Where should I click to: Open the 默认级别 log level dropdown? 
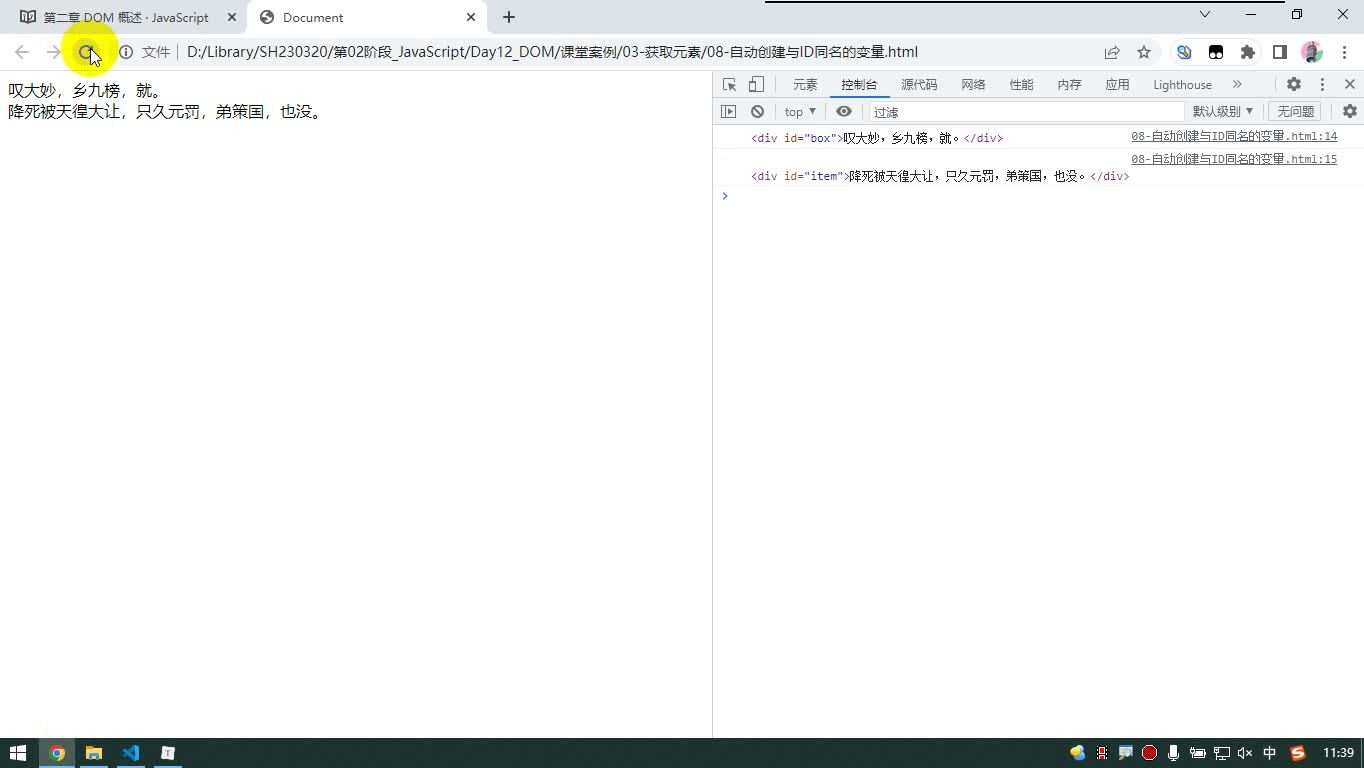coord(1223,112)
